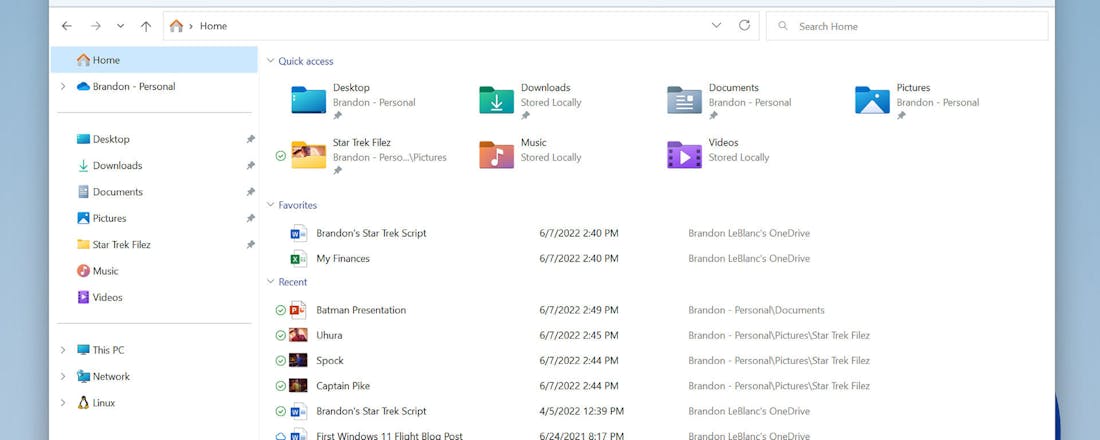Image resolution: width=1100 pixels, height=440 pixels.
Task: Expand This PC in navigation pane
Action: [62, 349]
